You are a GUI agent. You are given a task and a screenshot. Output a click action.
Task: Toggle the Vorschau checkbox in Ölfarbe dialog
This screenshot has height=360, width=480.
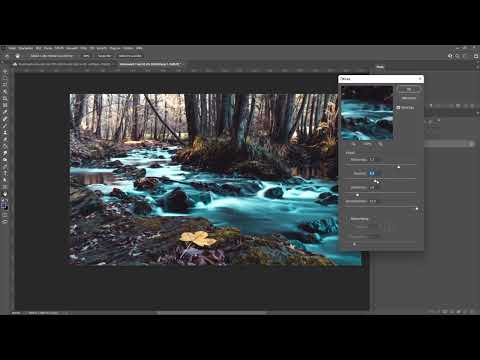pos(398,107)
